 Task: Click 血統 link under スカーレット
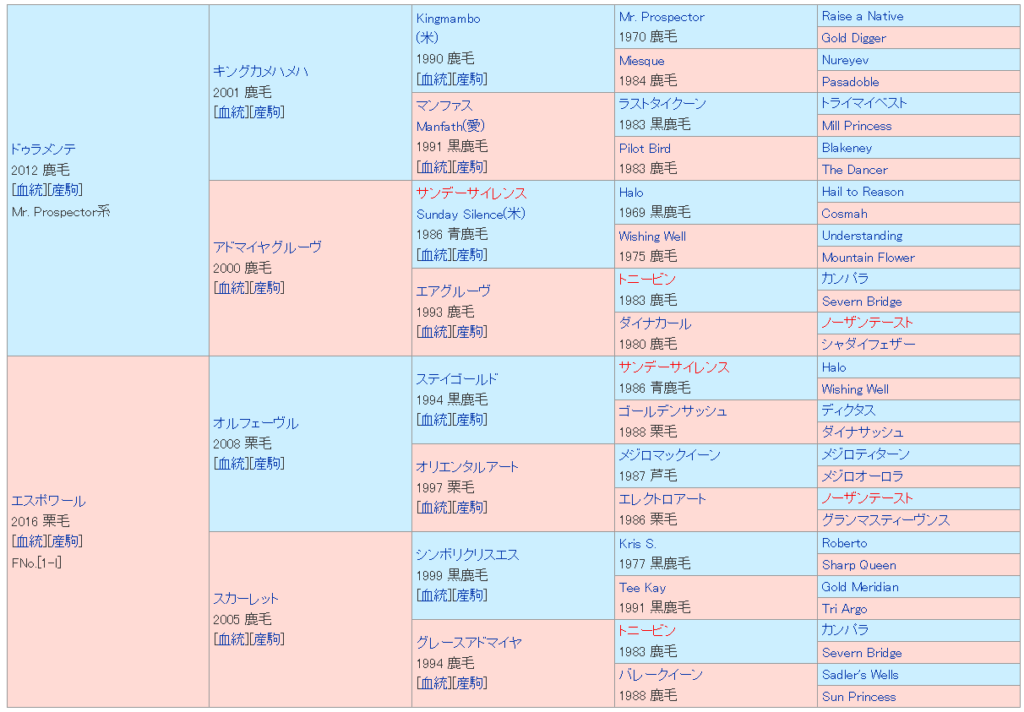[231, 640]
